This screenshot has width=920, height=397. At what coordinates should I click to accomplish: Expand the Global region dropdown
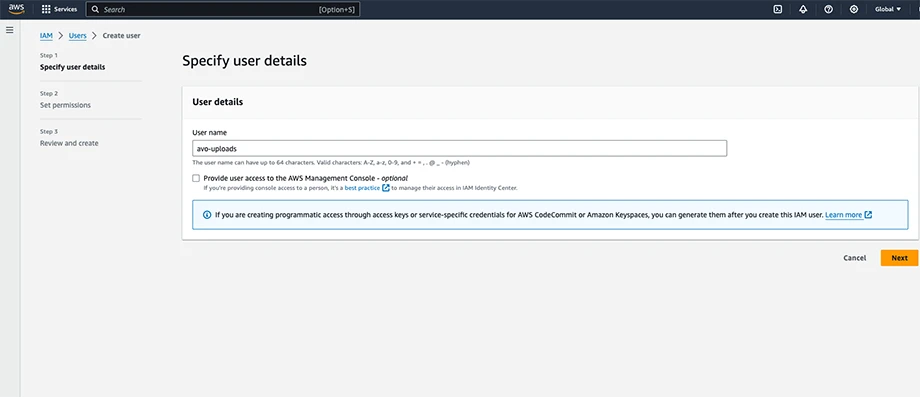[888, 9]
